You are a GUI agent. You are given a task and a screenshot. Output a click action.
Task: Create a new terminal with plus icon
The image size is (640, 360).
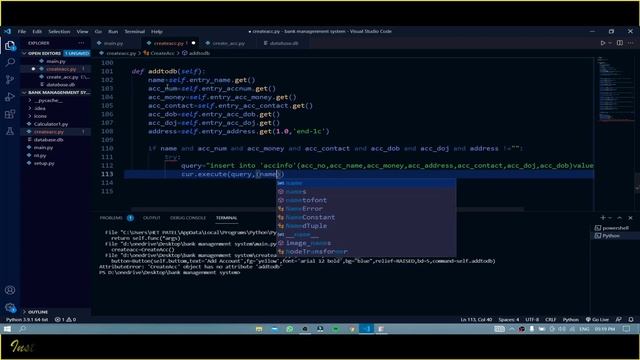click(602, 218)
